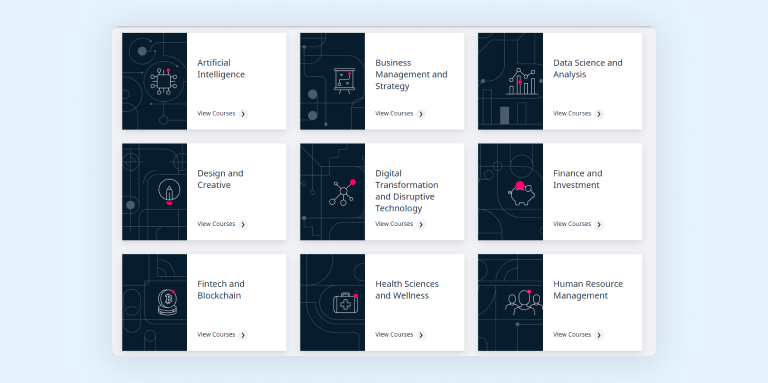This screenshot has width=768, height=383.
Task: Click the arrow beside Finance and Investment View Courses
Action: [599, 225]
